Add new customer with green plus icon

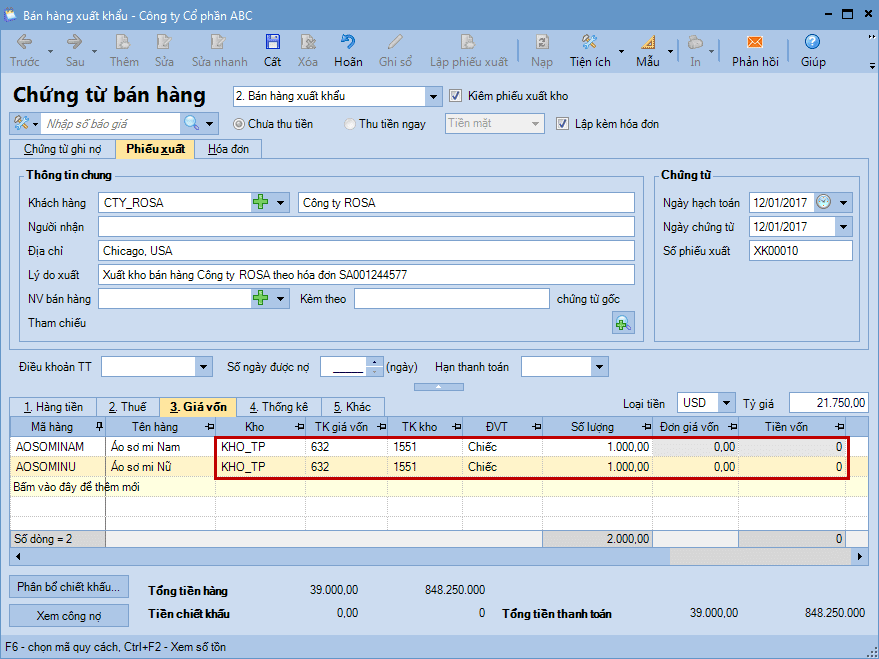tap(261, 202)
